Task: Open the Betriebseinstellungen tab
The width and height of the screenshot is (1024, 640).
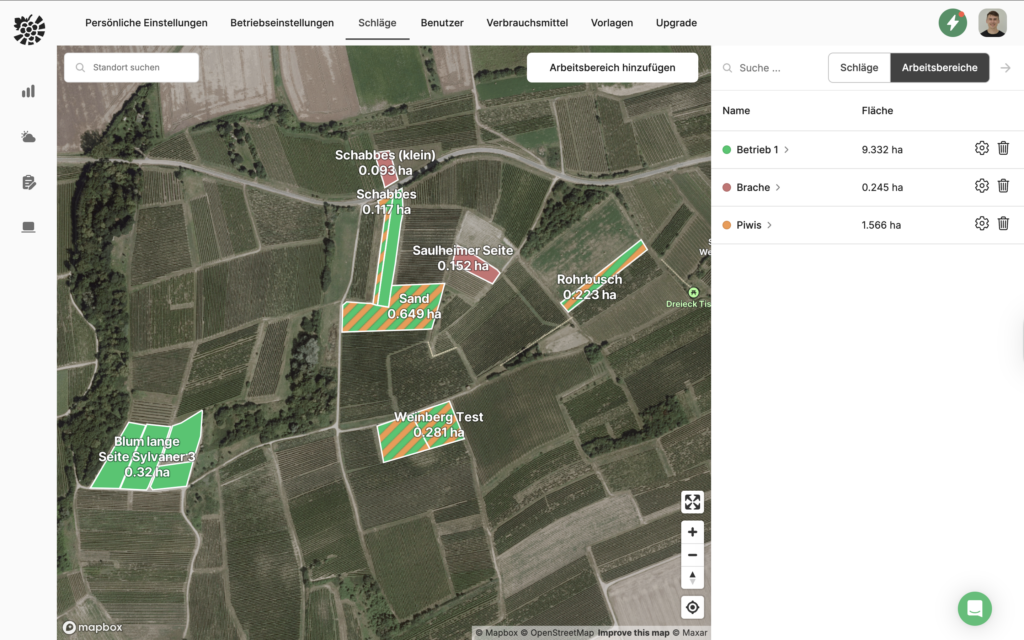Action: click(282, 23)
